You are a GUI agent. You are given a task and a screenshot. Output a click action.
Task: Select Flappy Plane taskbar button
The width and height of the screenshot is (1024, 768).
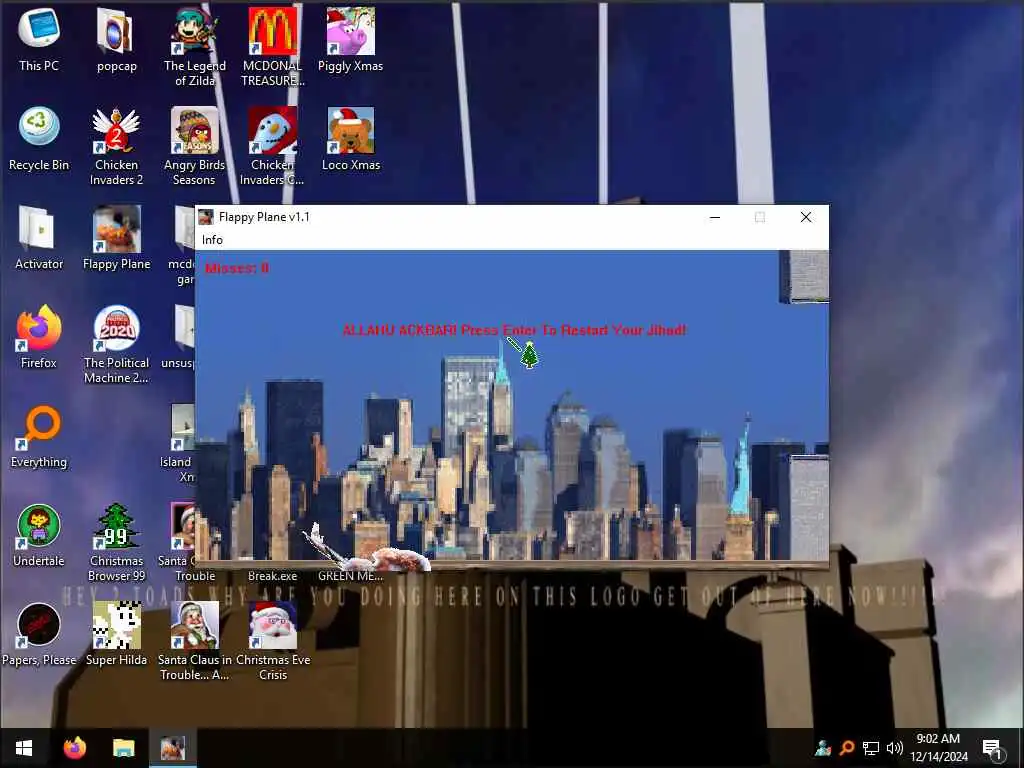click(x=173, y=748)
